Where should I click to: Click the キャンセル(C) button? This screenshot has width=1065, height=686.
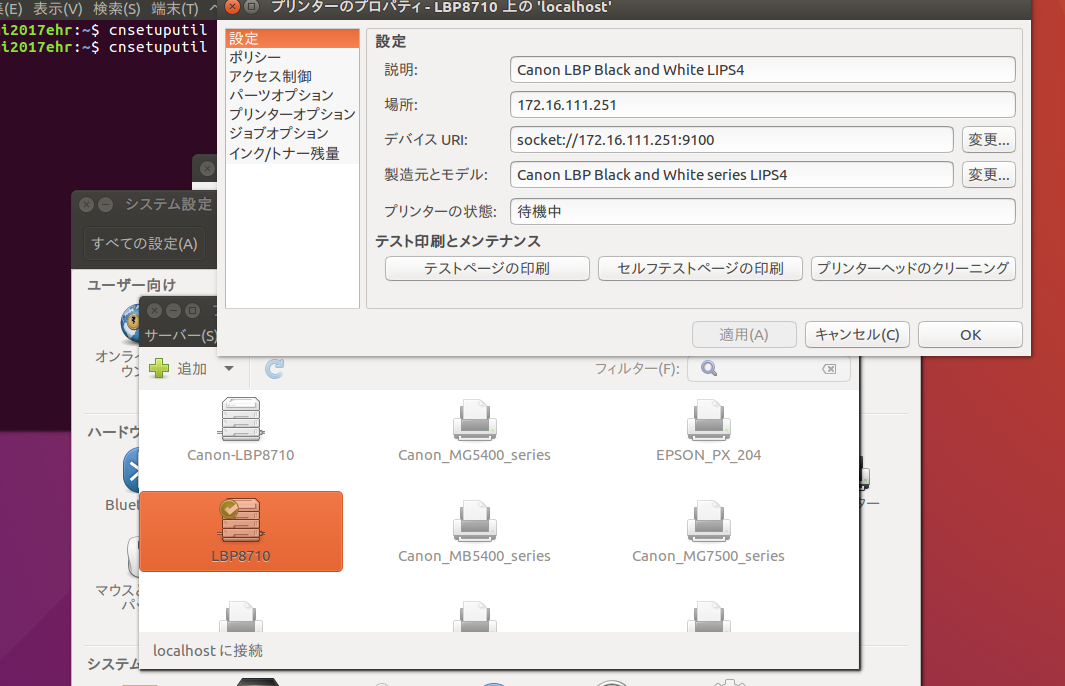(x=857, y=335)
